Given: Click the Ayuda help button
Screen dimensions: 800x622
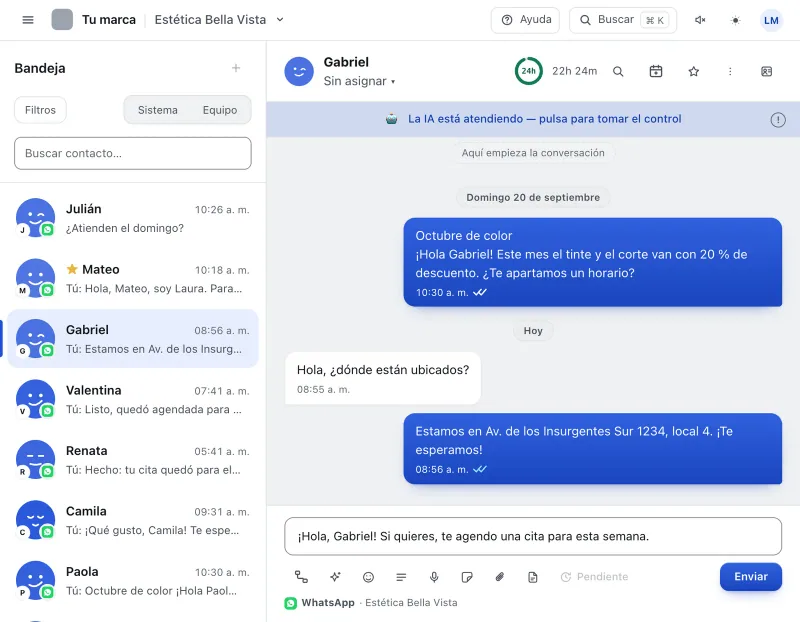Looking at the screenshot, I should coord(525,20).
